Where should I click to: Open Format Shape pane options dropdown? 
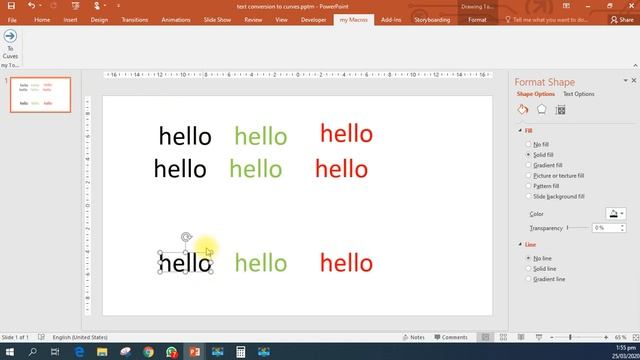tap(625, 81)
